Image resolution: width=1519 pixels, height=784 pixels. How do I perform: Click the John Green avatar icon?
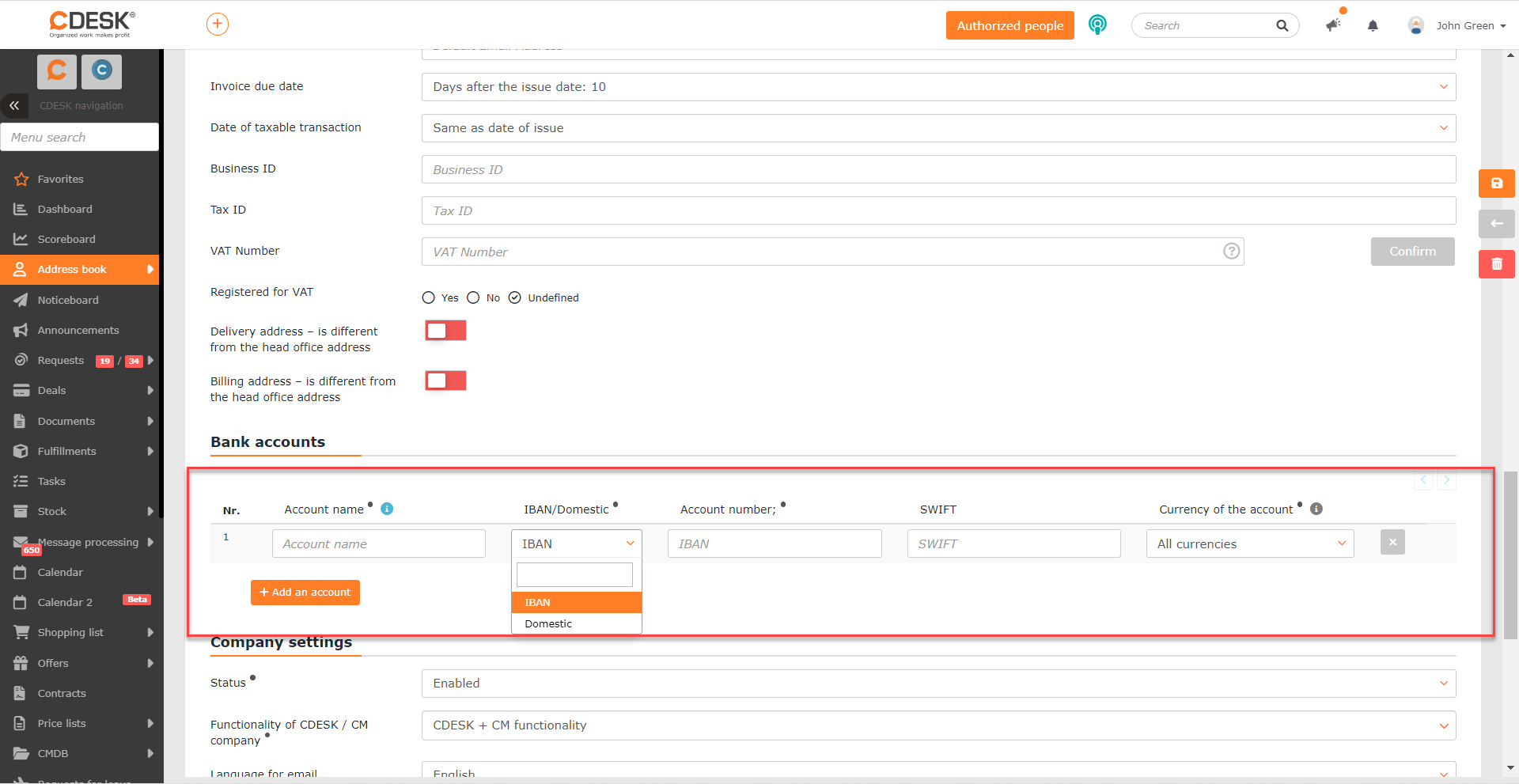1415,25
